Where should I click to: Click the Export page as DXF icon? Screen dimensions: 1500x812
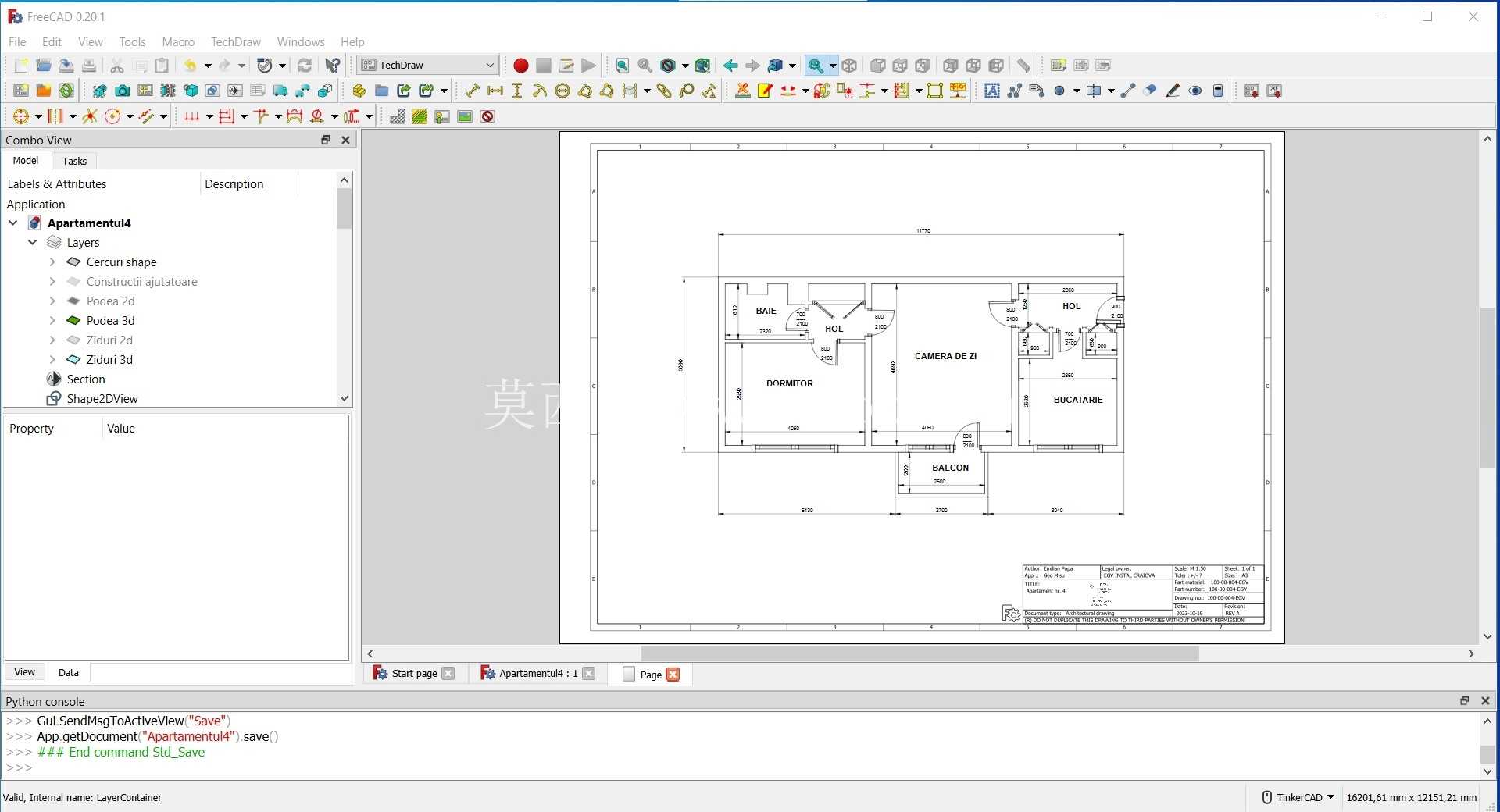point(1274,91)
